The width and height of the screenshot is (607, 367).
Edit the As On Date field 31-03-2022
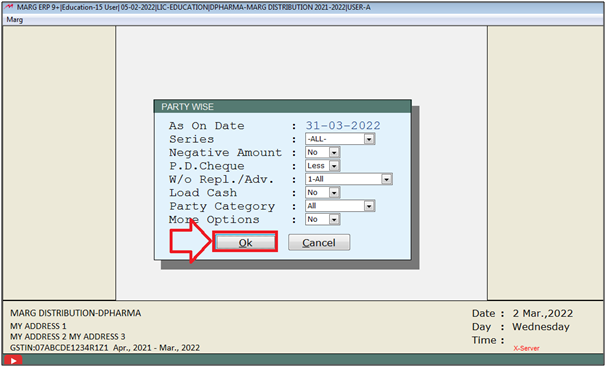343,125
